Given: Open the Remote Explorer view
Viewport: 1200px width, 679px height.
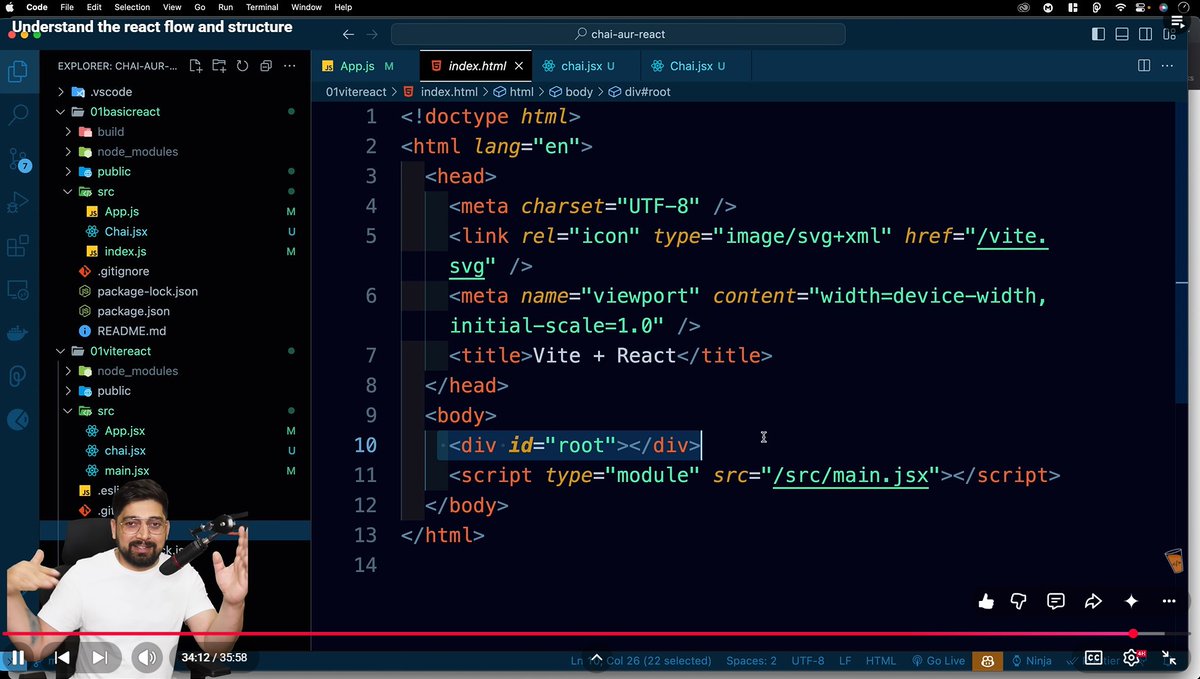Looking at the screenshot, I should (x=18, y=291).
